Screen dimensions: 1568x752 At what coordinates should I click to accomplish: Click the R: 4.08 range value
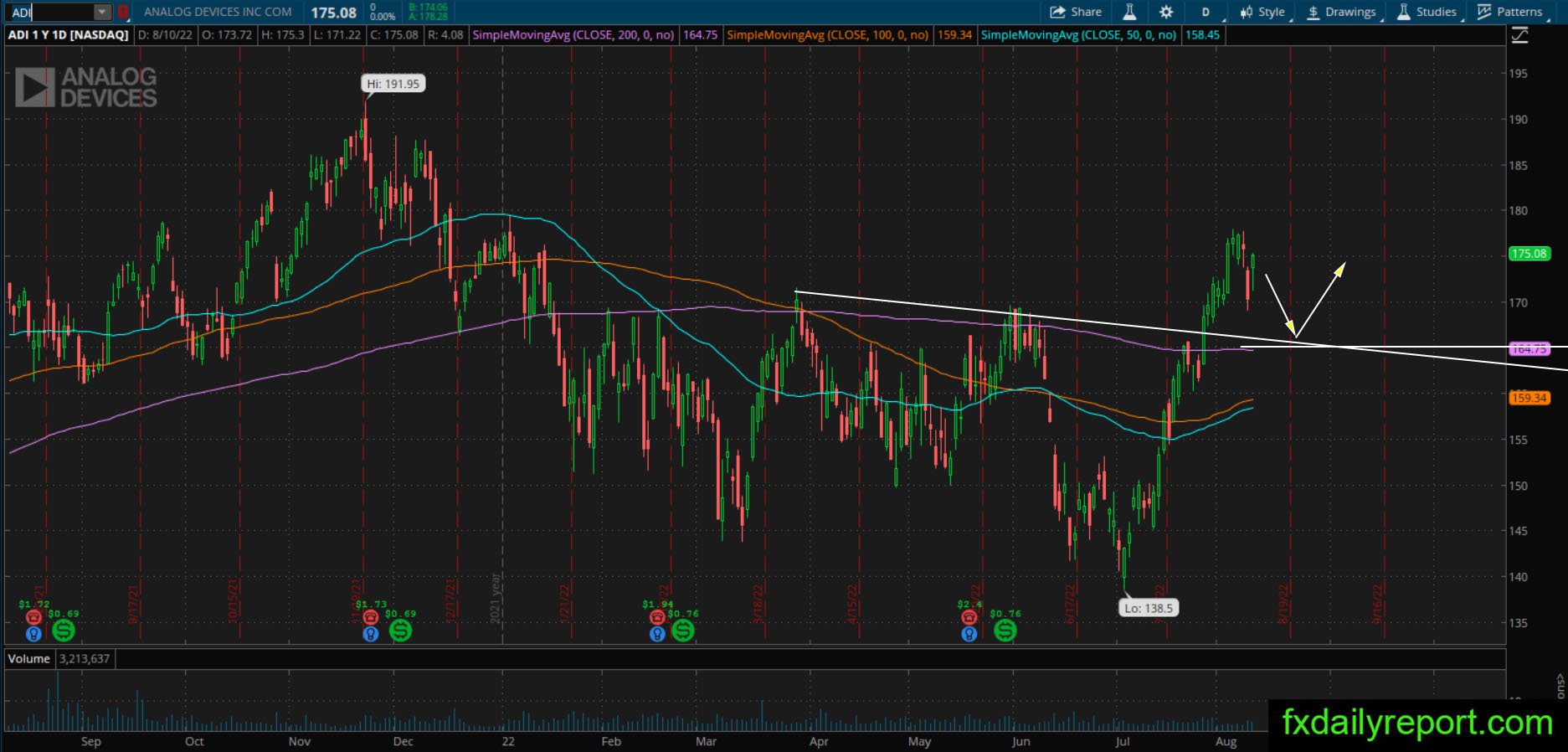(x=445, y=35)
